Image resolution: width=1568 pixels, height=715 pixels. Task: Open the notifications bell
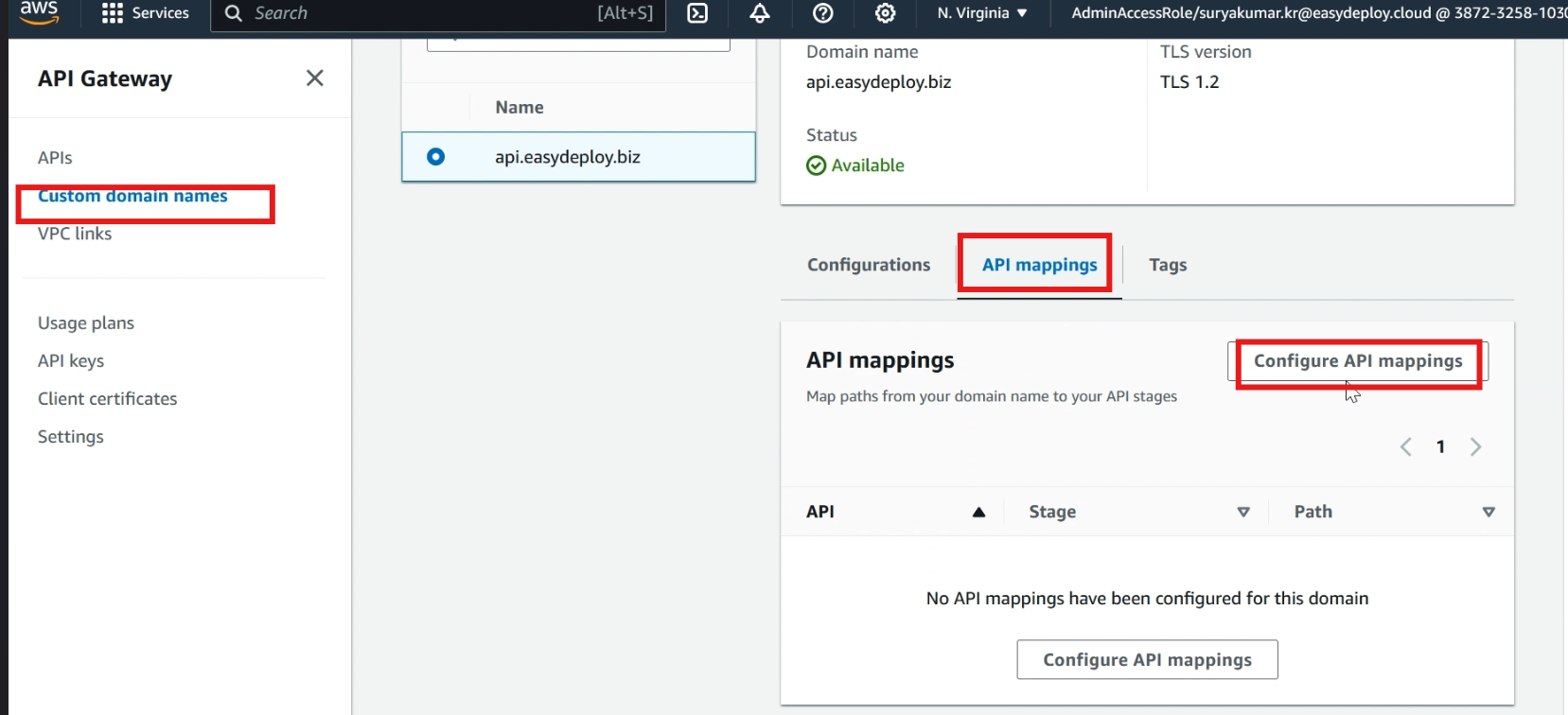coord(760,13)
